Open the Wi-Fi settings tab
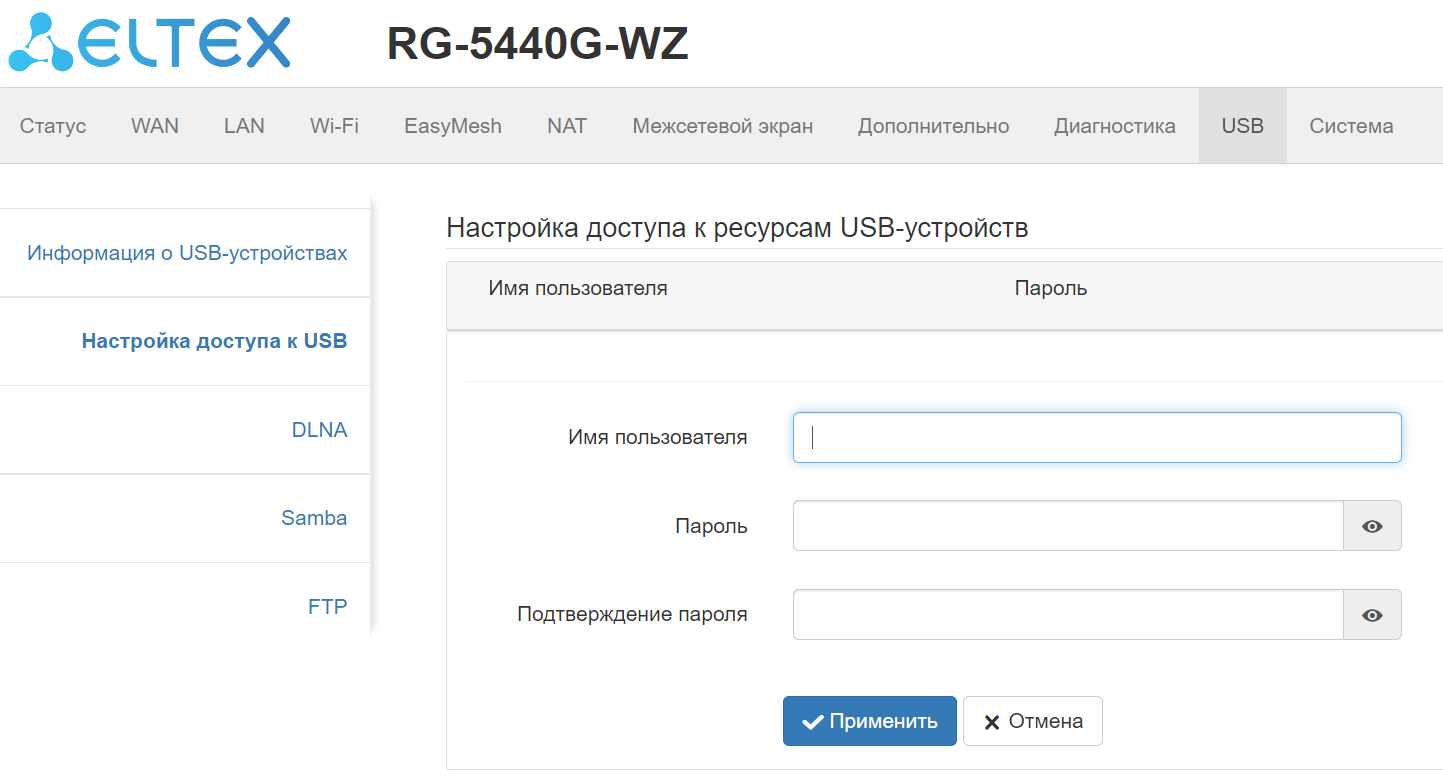Viewport: 1443px width, 779px height. click(334, 126)
